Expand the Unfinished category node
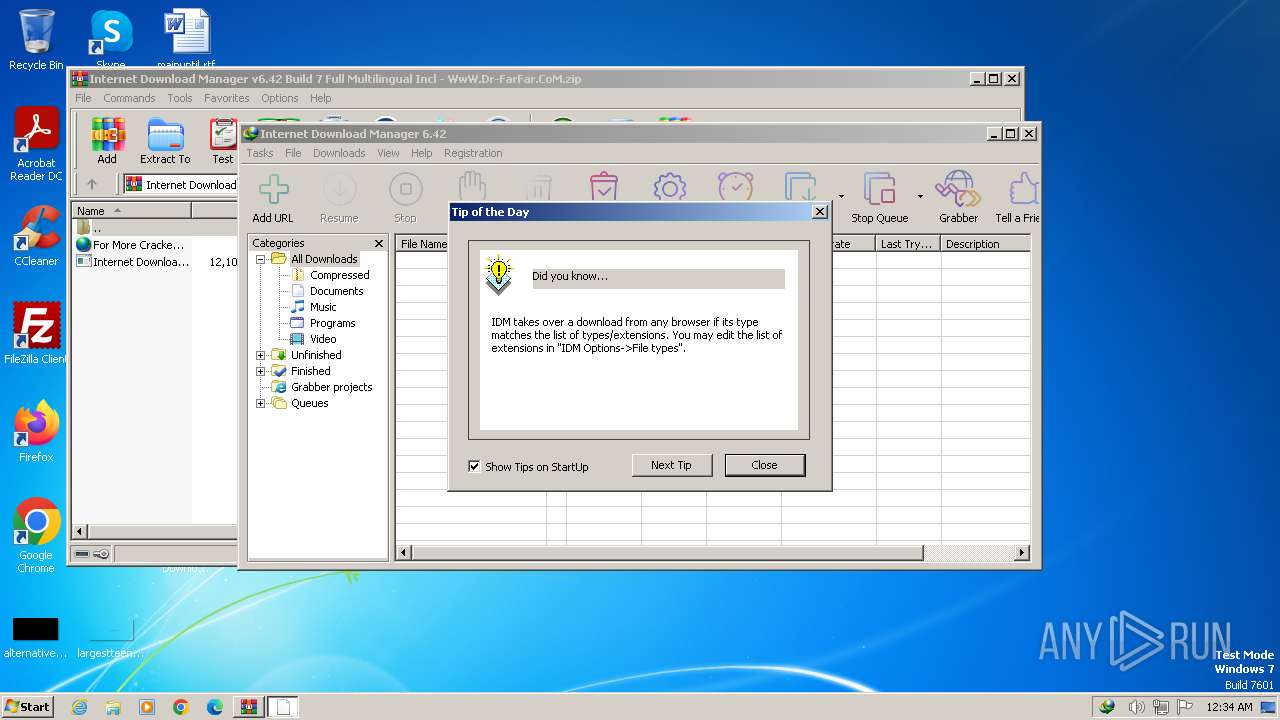Viewport: 1280px width, 720px height. pyautogui.click(x=261, y=355)
